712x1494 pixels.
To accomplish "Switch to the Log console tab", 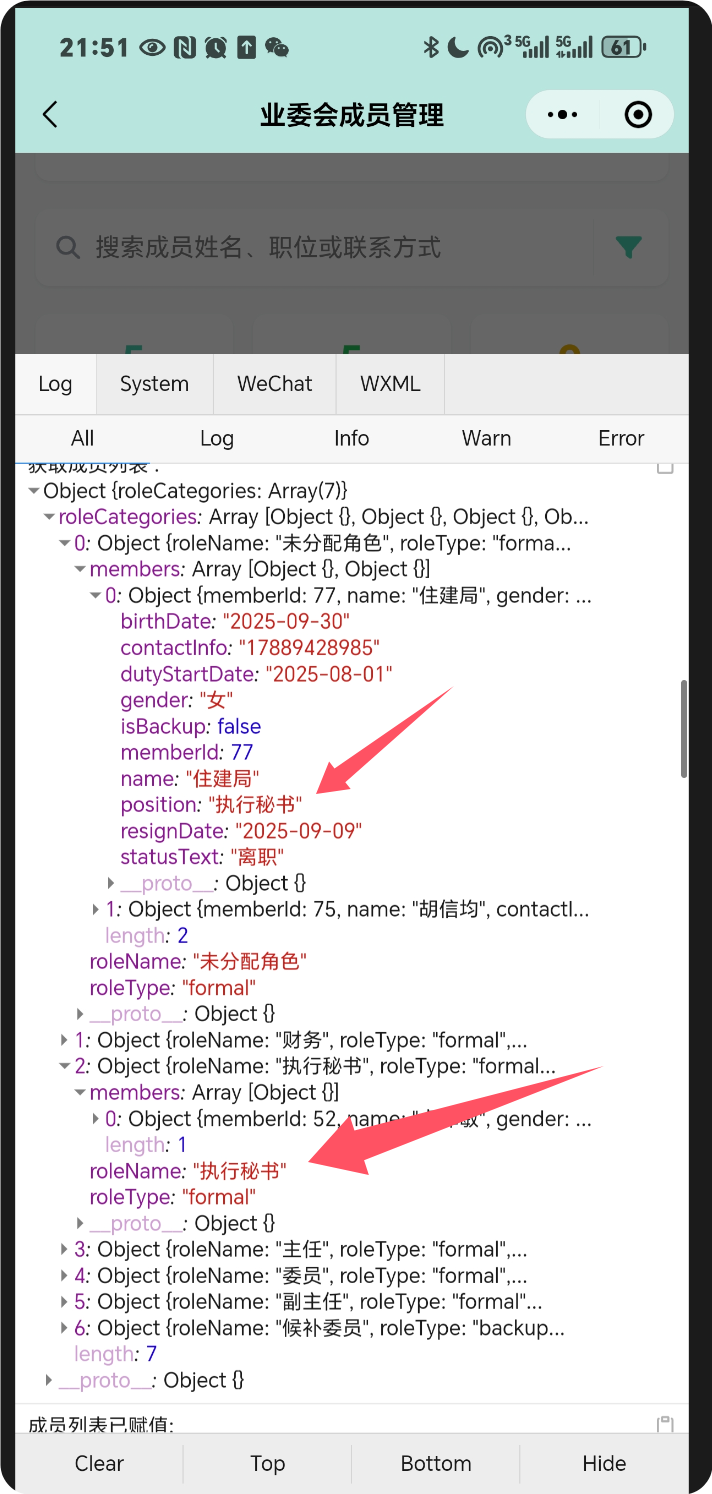I will point(56,384).
